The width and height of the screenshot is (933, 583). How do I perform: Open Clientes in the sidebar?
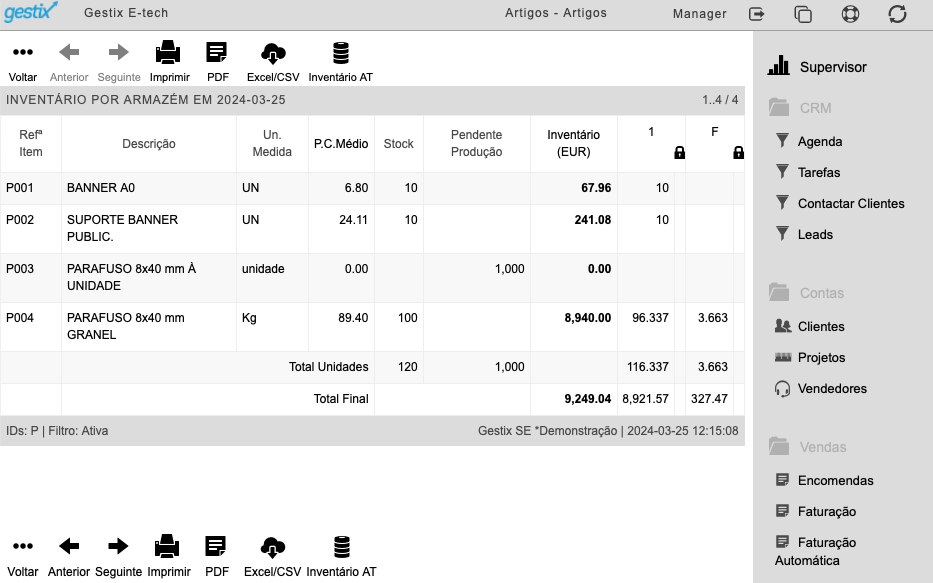pos(810,327)
